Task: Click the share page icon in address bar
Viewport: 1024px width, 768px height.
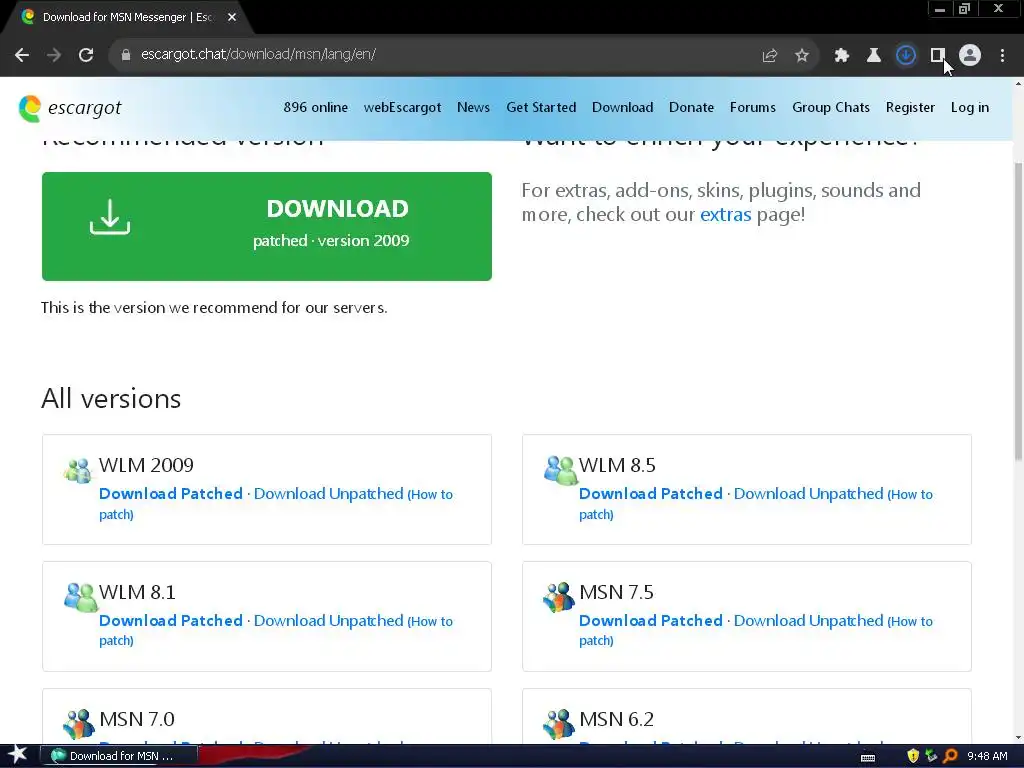Action: [x=769, y=56]
